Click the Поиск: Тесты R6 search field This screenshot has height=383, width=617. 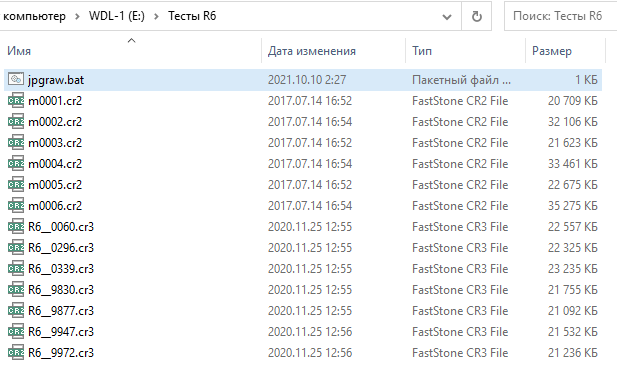[x=561, y=16]
